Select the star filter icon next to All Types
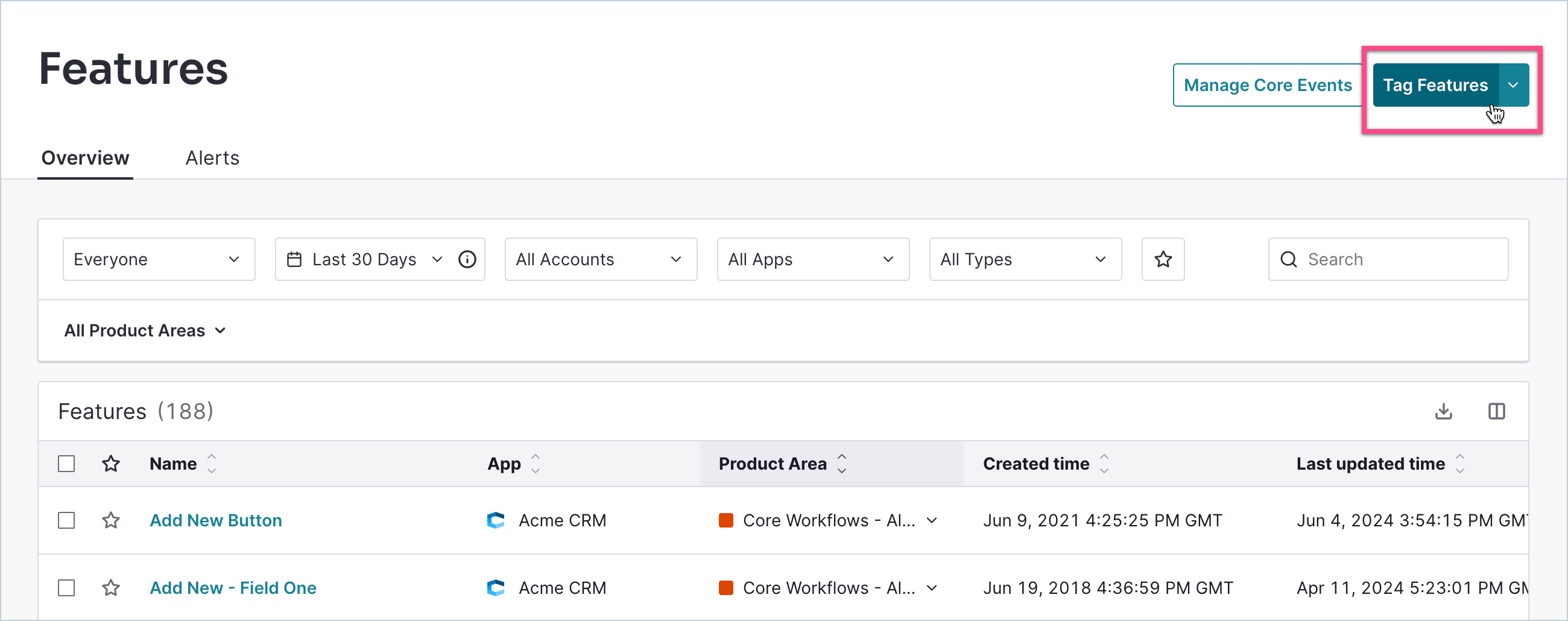1568x621 pixels. (1163, 259)
